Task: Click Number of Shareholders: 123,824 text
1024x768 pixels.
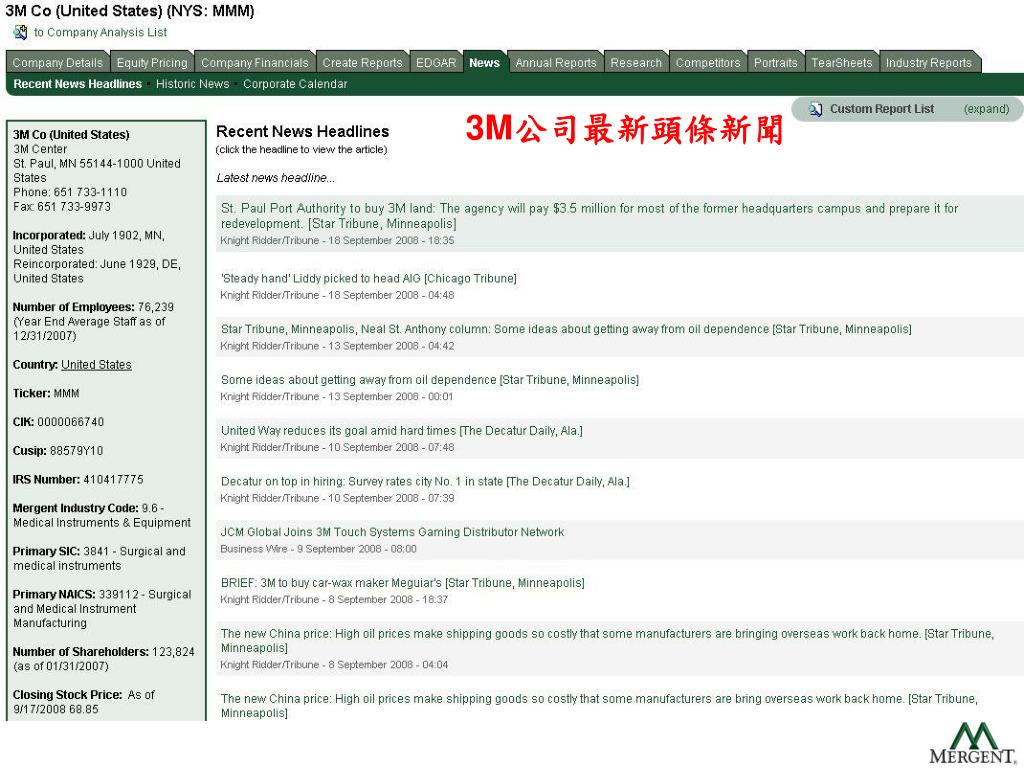Action: click(x=103, y=652)
